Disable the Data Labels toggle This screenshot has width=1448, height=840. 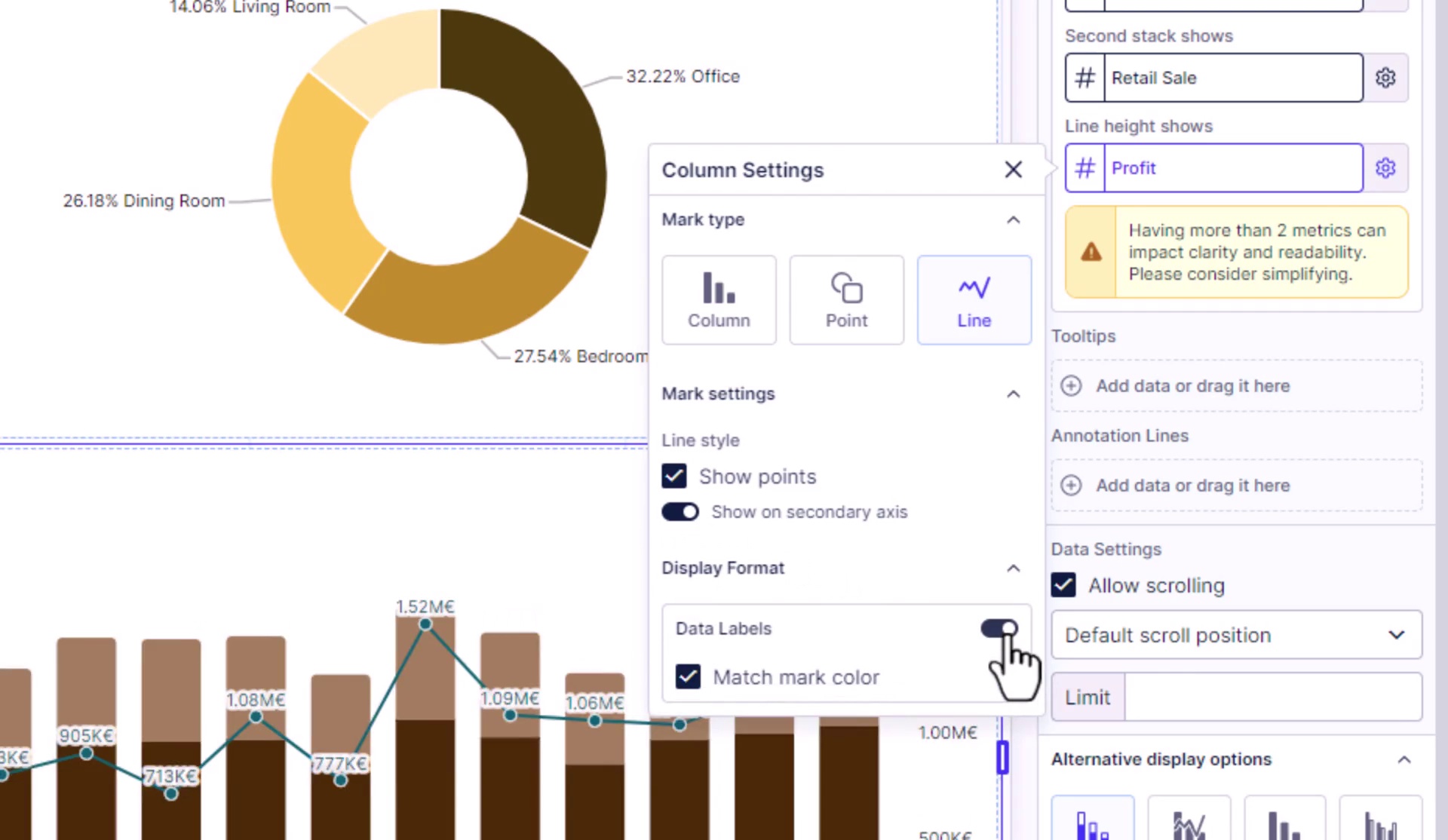coord(999,628)
